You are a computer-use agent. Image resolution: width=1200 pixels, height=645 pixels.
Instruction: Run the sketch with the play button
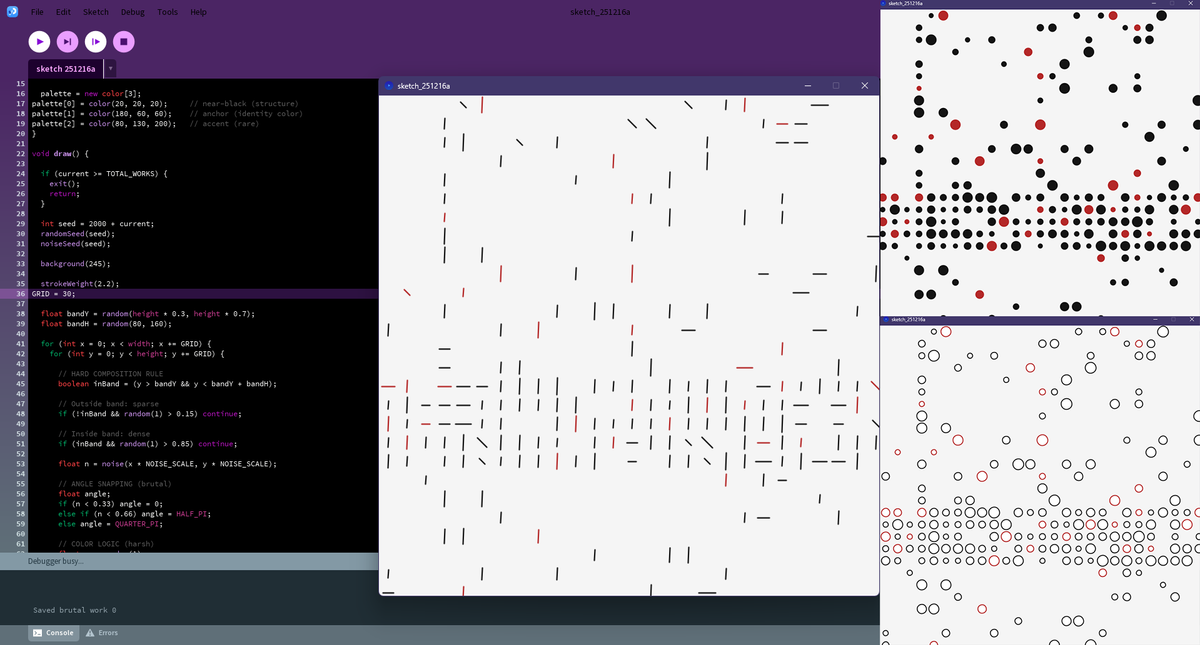(x=38, y=42)
